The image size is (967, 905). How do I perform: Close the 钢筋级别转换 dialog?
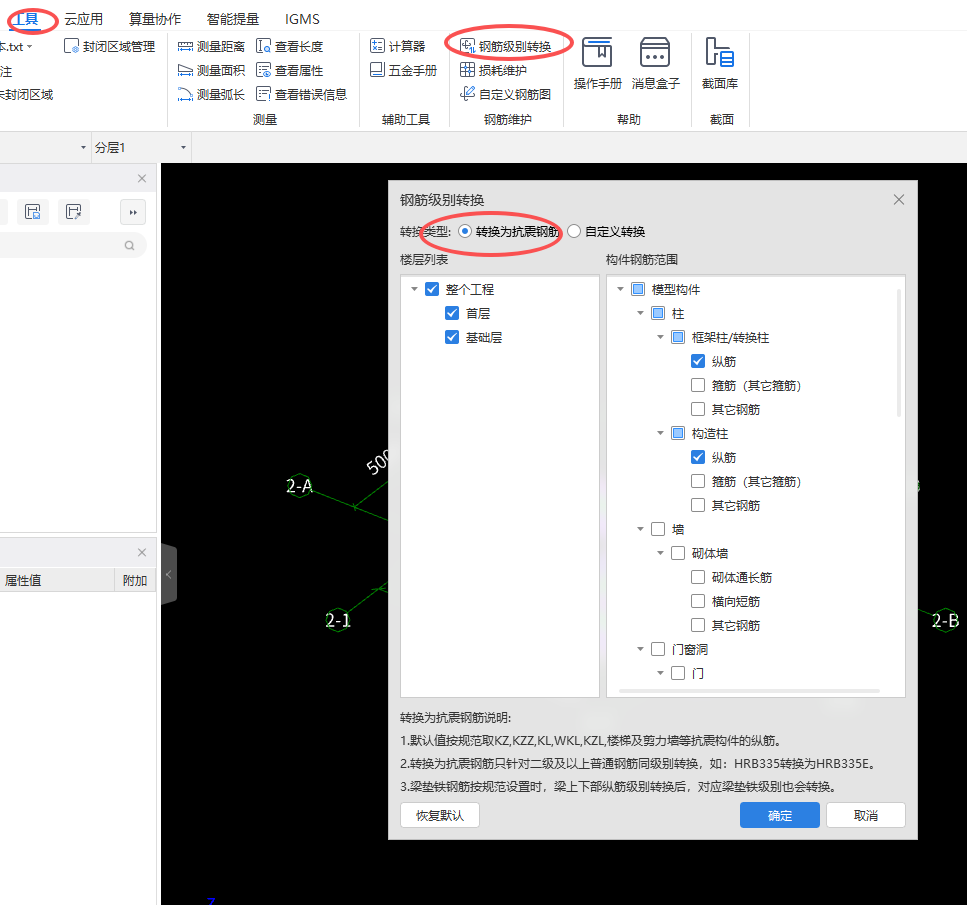(x=899, y=199)
